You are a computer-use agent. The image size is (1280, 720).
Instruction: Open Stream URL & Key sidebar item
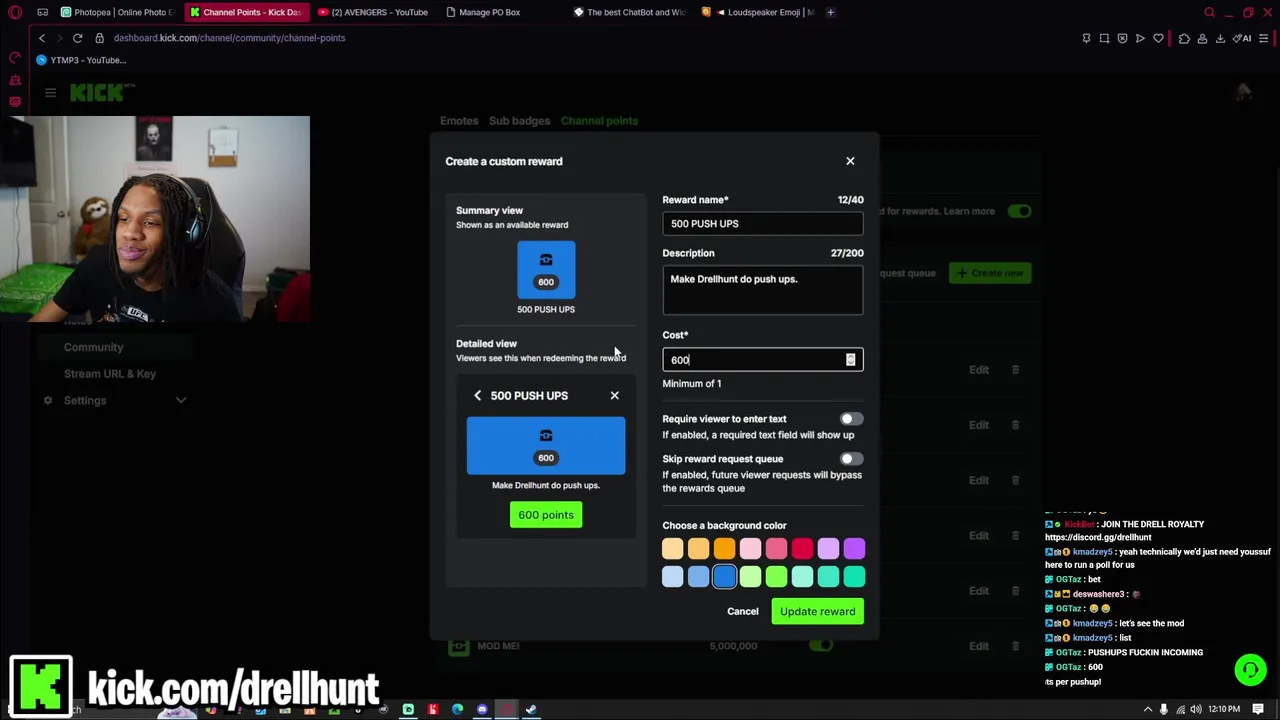110,374
